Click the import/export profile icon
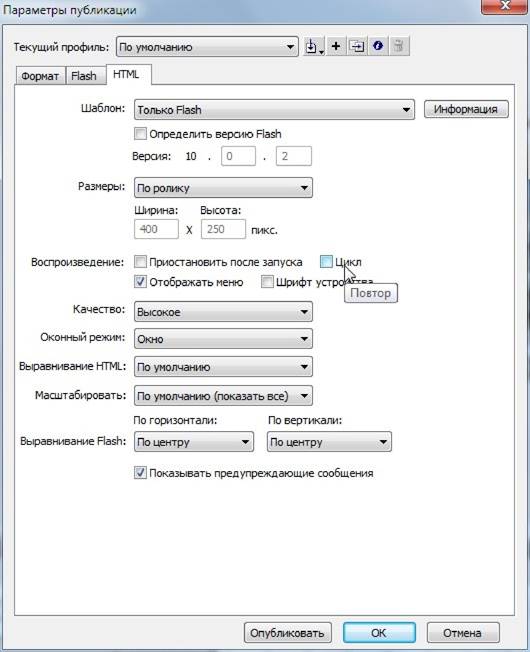The image size is (530, 652). pos(314,46)
